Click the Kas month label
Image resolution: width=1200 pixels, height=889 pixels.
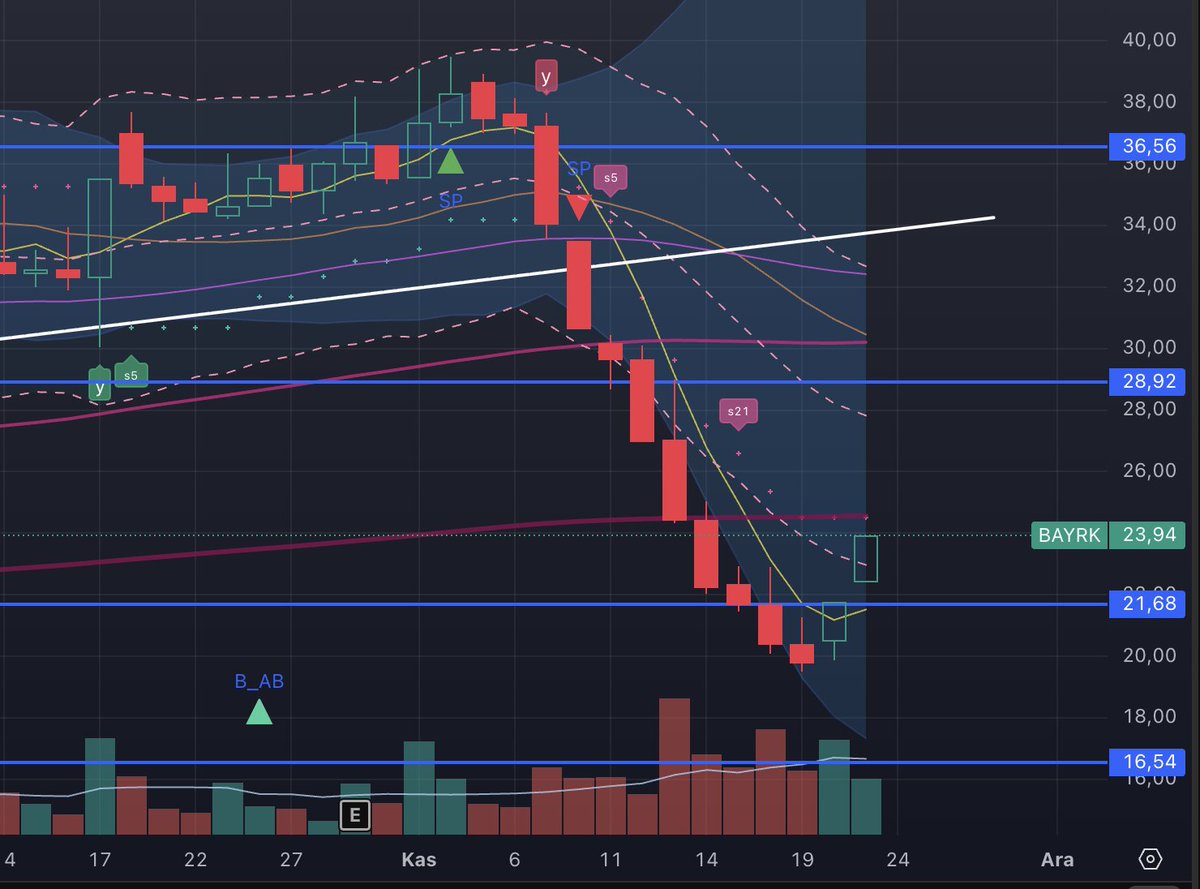coord(418,859)
